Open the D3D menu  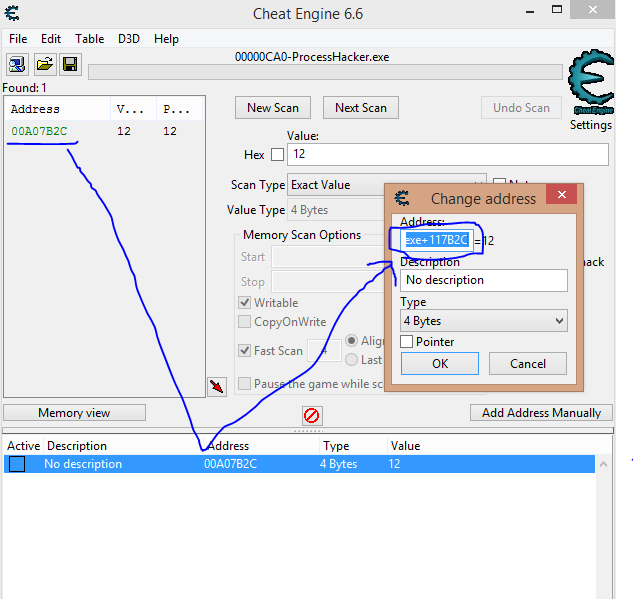click(x=130, y=39)
